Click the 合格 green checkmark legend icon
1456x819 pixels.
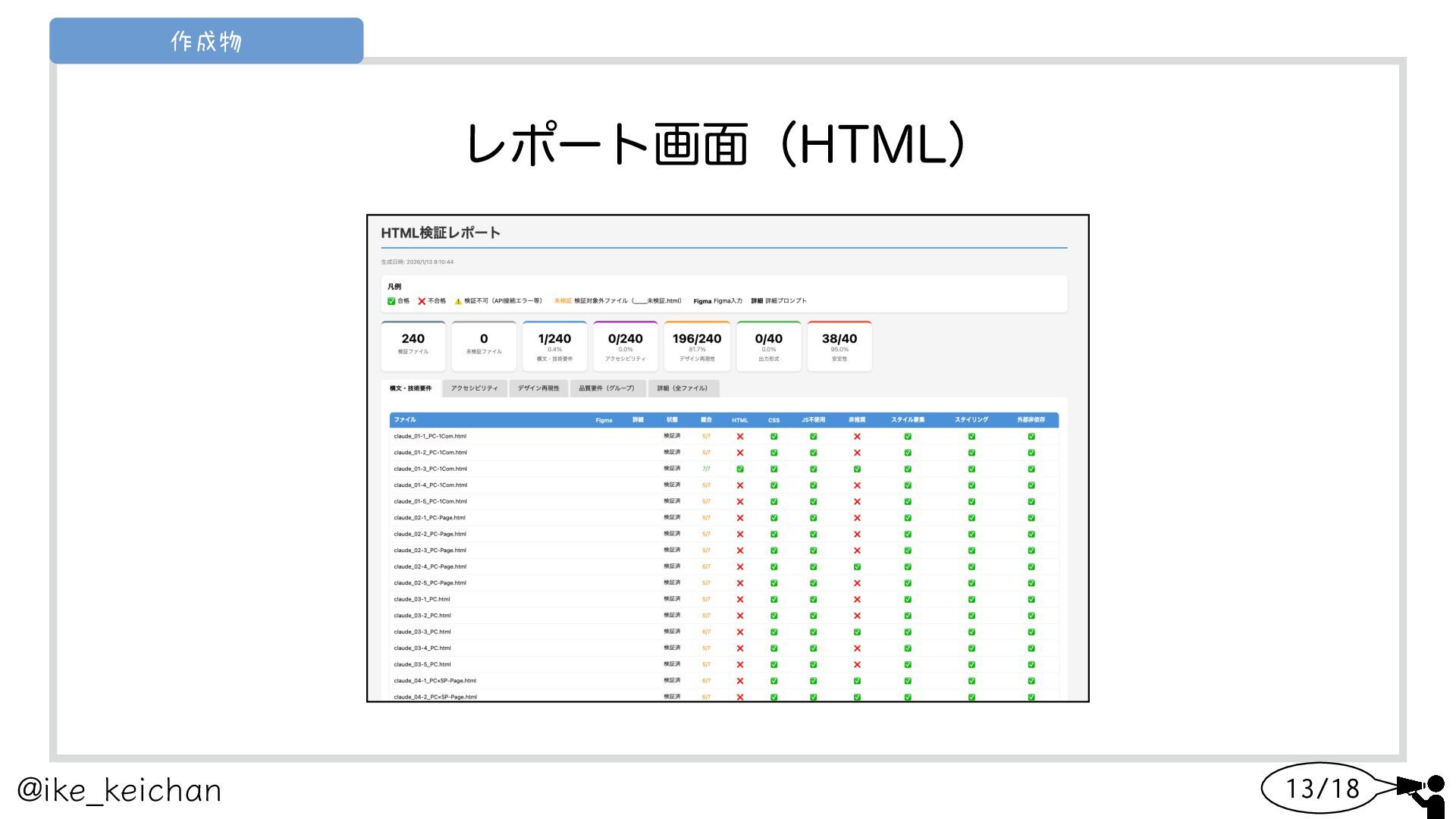[x=391, y=301]
